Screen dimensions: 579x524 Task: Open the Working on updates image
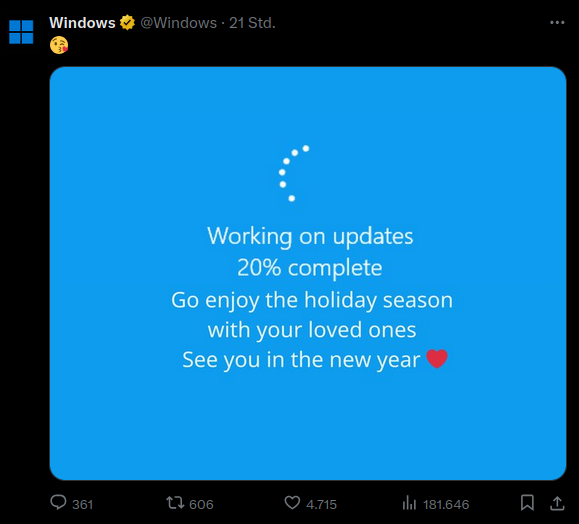(x=308, y=273)
